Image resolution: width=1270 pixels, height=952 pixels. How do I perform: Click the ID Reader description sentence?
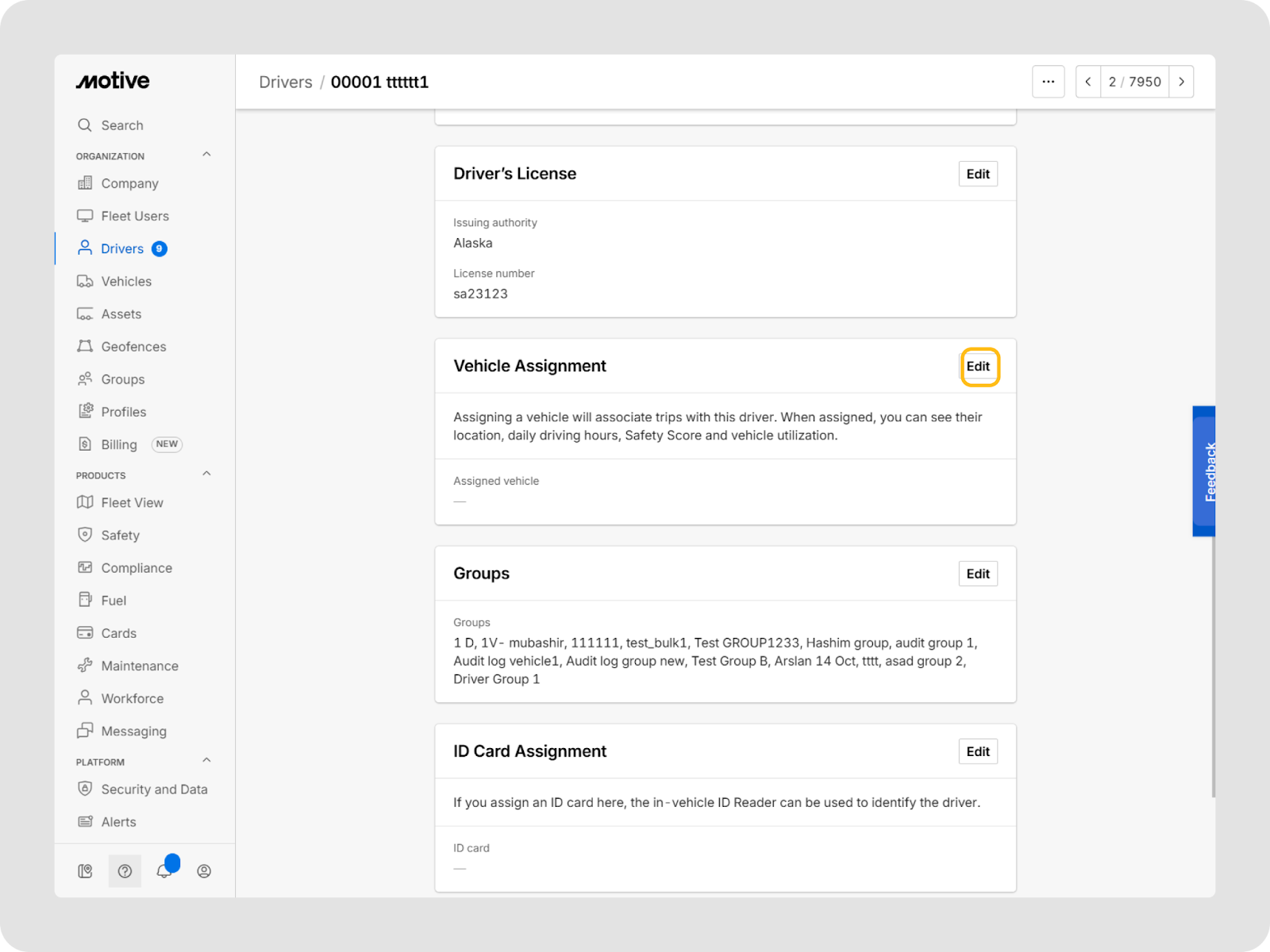pyautogui.click(x=717, y=802)
